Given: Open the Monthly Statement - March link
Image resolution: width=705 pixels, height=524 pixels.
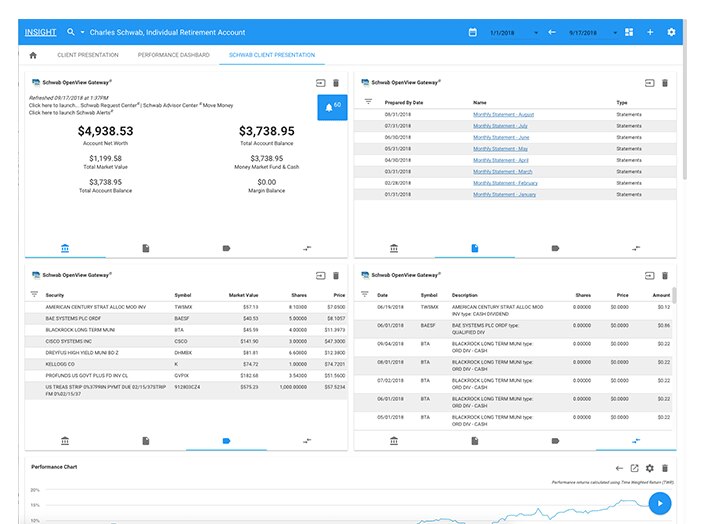Looking at the screenshot, I should tap(502, 171).
